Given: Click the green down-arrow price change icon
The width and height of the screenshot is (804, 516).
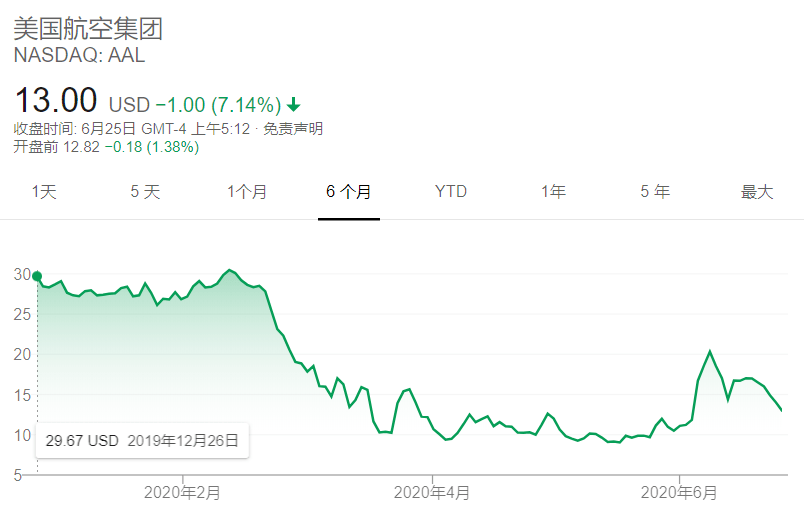Looking at the screenshot, I should [293, 105].
